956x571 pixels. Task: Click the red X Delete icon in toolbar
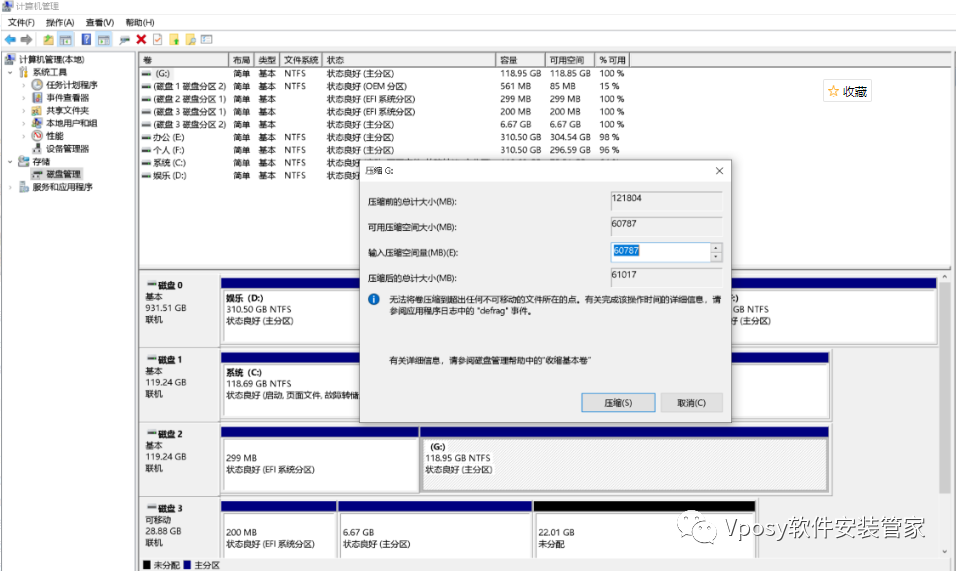coord(141,39)
